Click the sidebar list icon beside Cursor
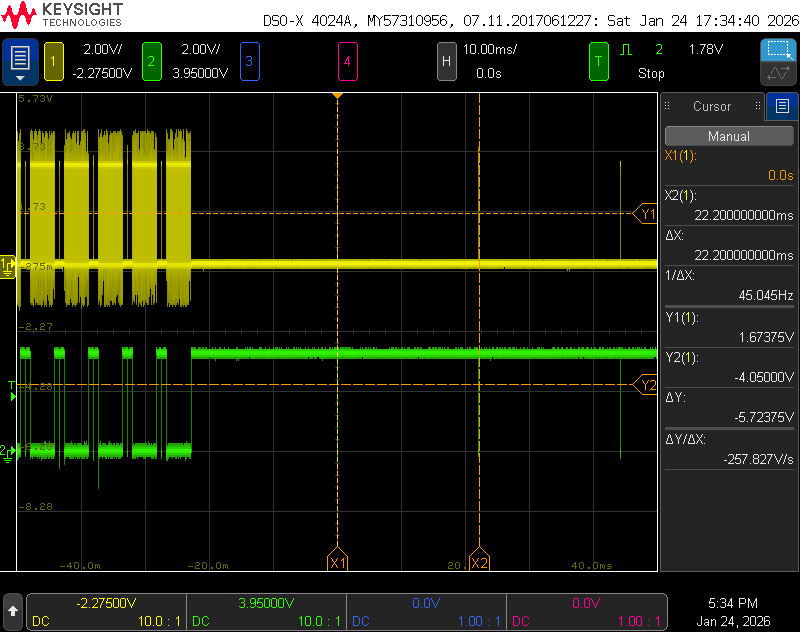 782,106
